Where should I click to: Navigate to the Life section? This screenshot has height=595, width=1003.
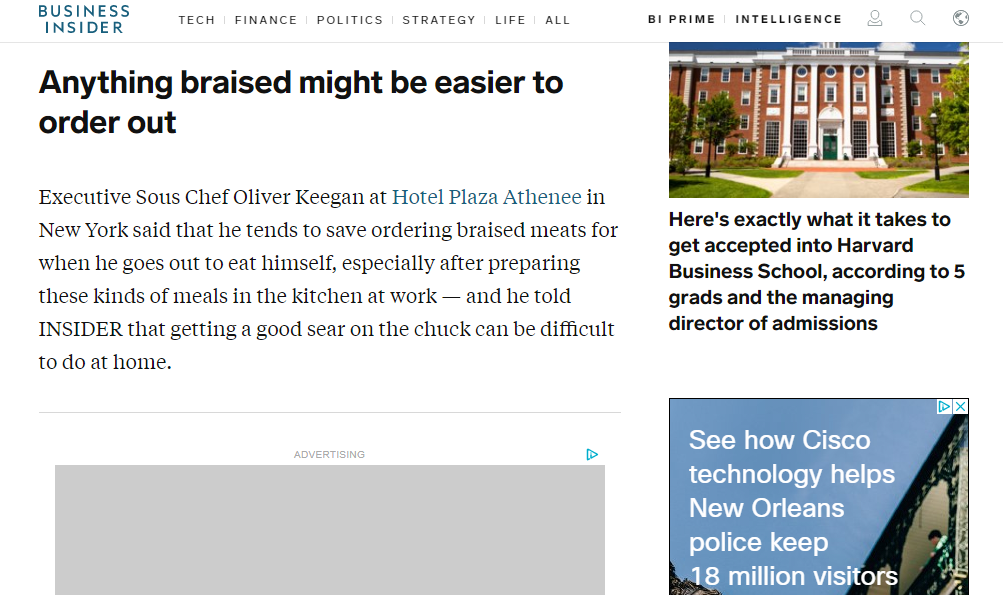(510, 20)
